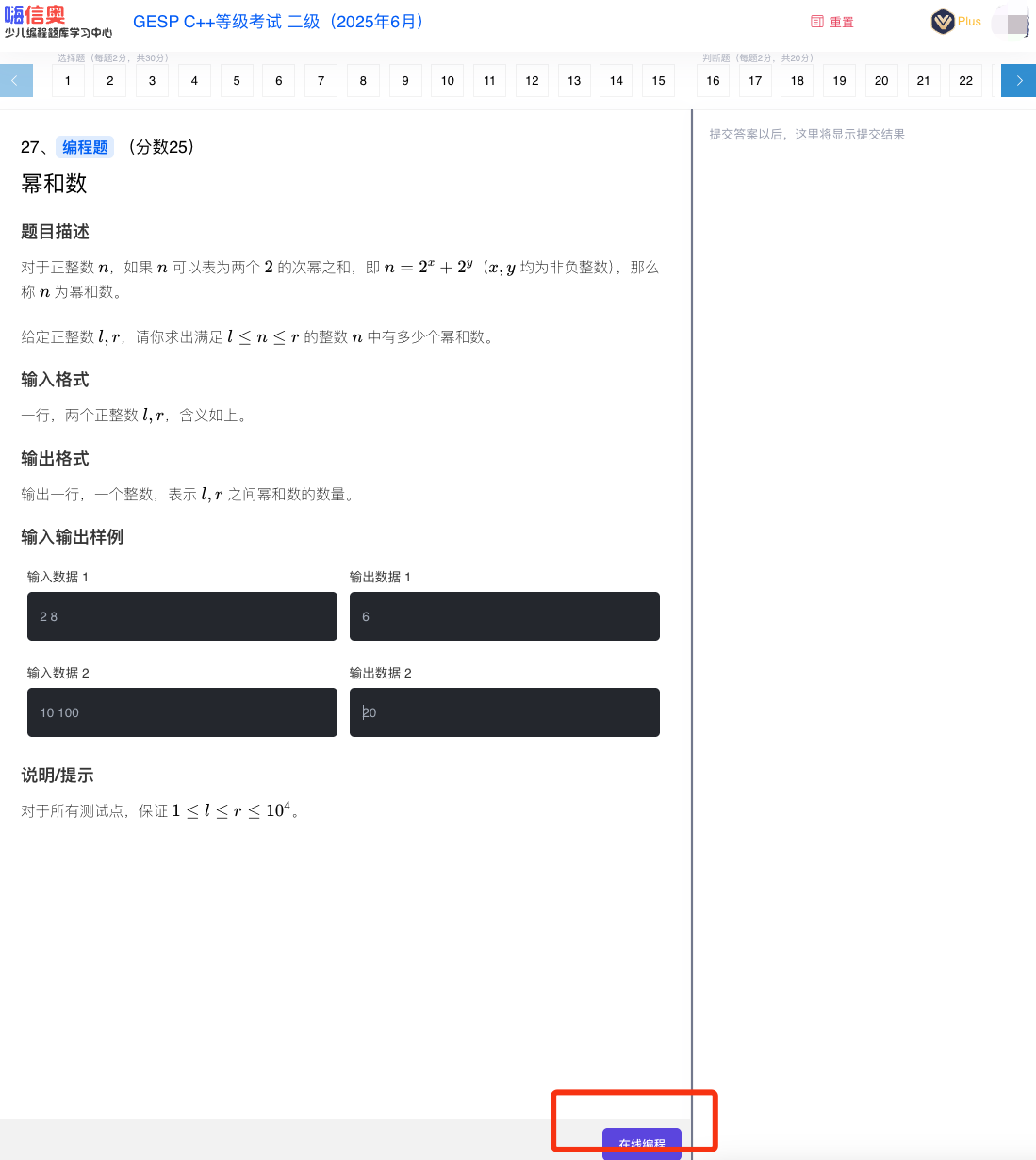Click sample input box containing 2 8

pos(182,616)
